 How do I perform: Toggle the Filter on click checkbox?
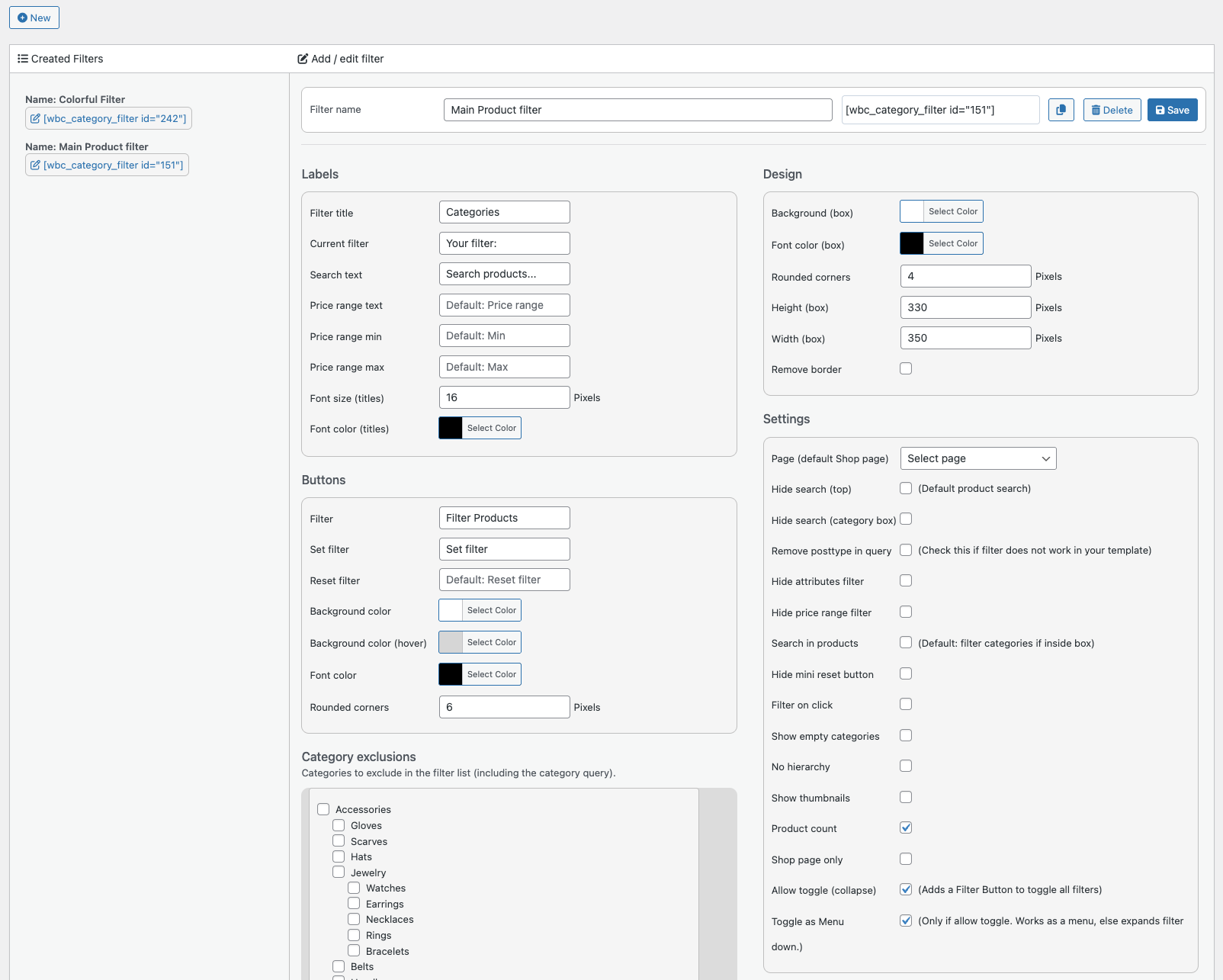click(906, 704)
